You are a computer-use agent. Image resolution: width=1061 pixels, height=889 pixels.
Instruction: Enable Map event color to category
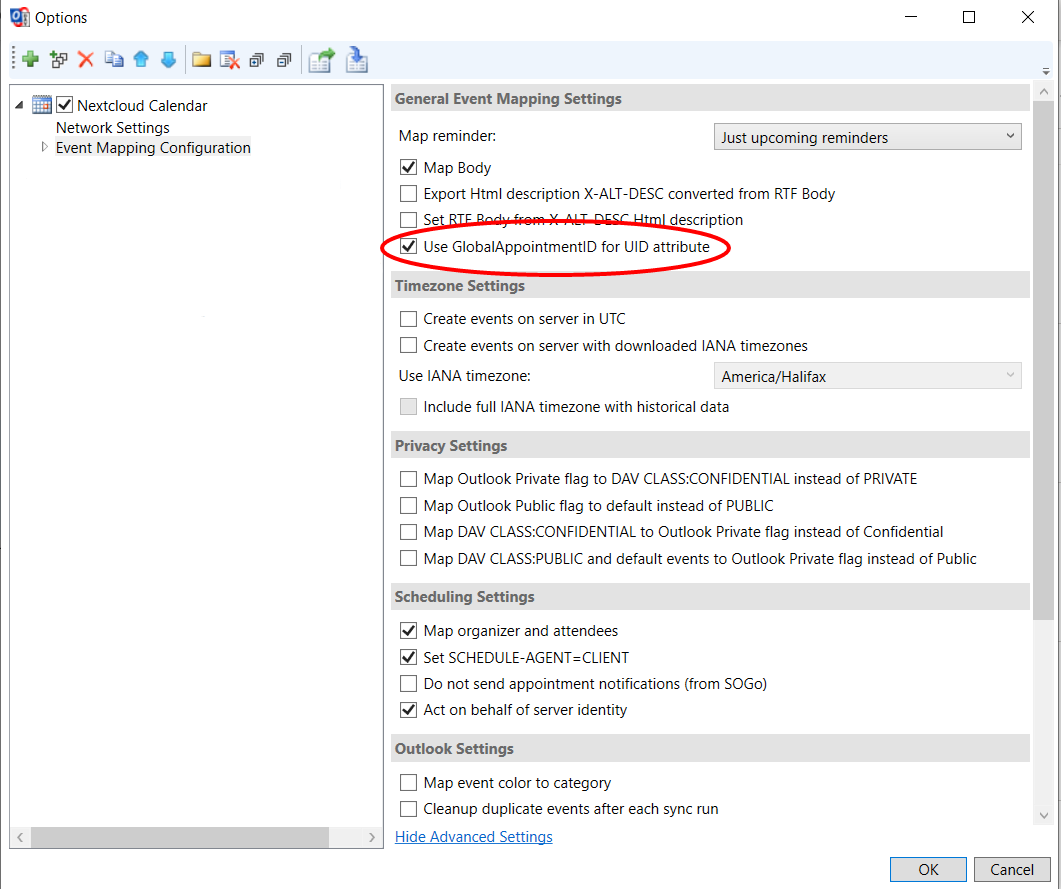408,783
